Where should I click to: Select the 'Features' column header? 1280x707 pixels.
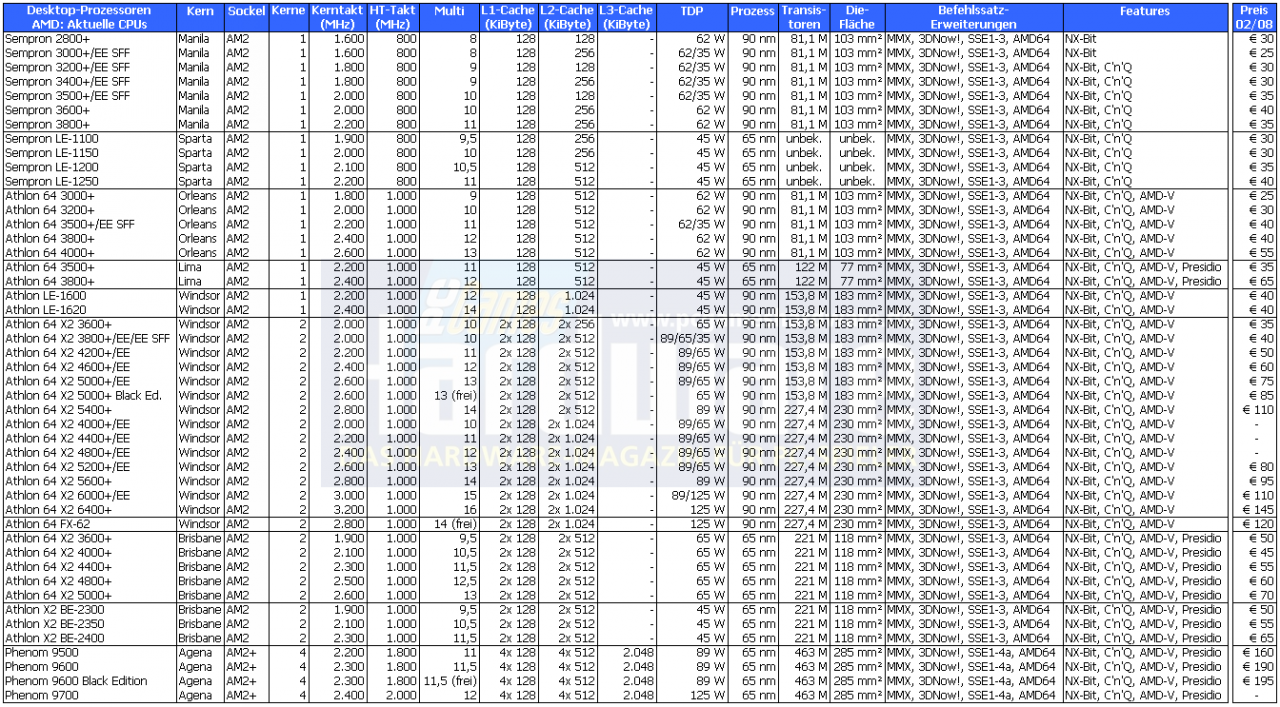pyautogui.click(x=1145, y=17)
